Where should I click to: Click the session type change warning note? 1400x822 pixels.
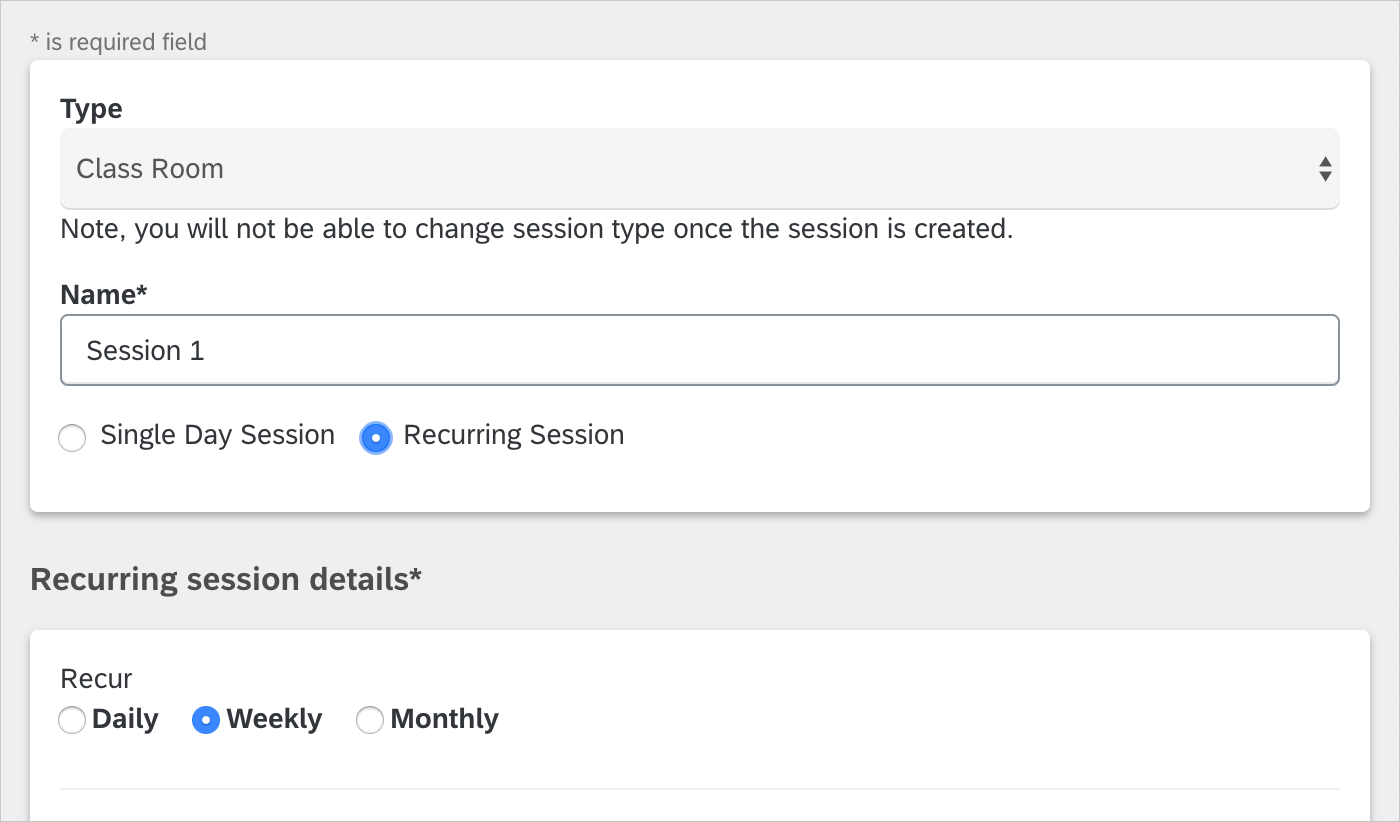coord(535,229)
